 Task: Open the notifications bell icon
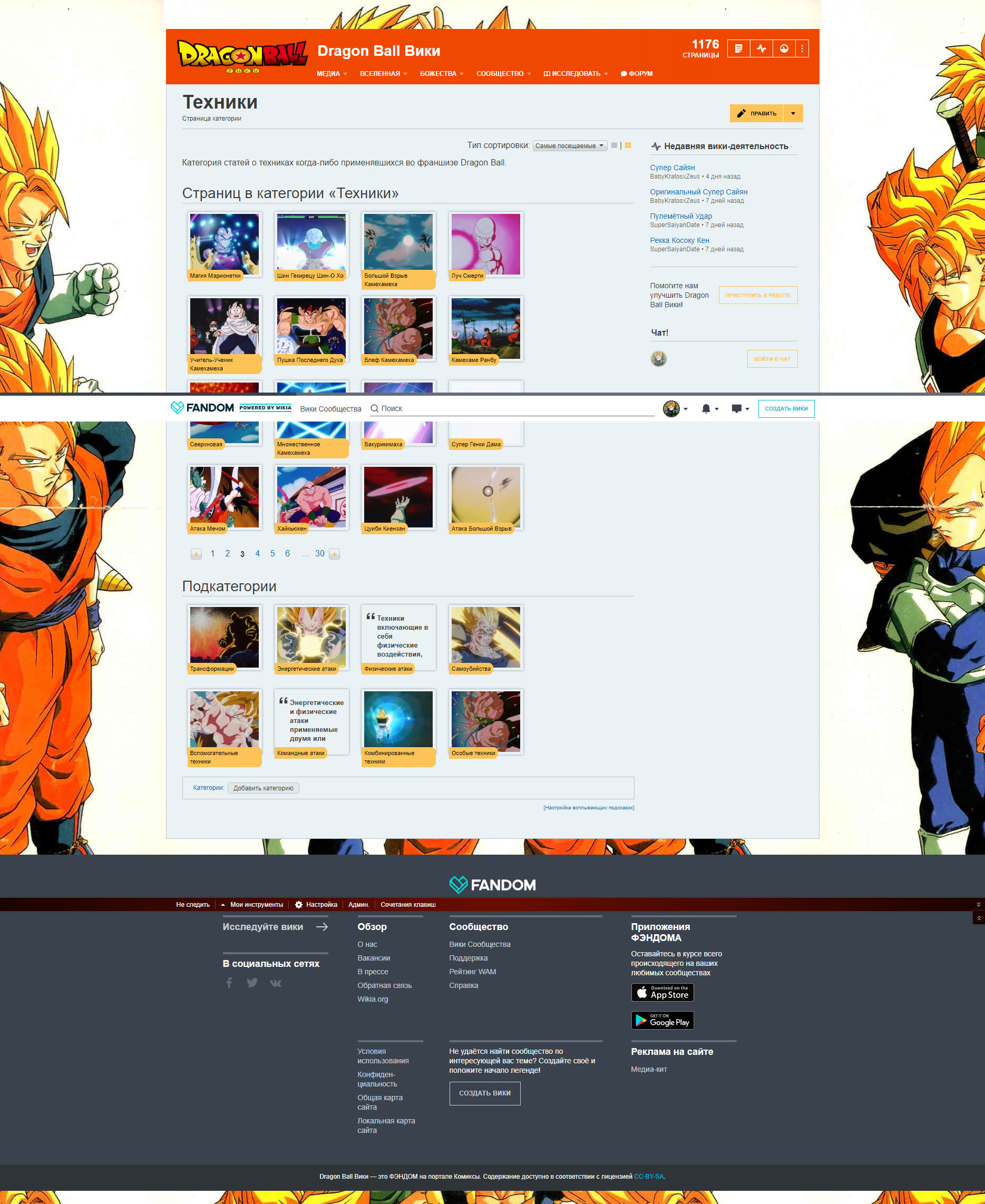coord(706,409)
